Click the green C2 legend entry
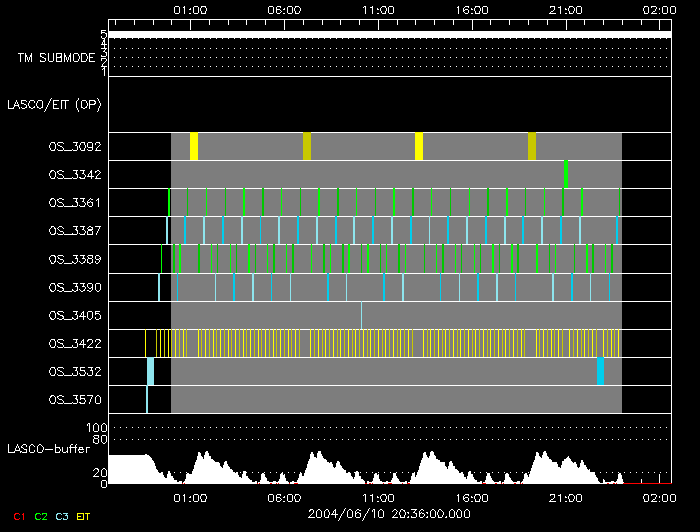 (x=40, y=515)
